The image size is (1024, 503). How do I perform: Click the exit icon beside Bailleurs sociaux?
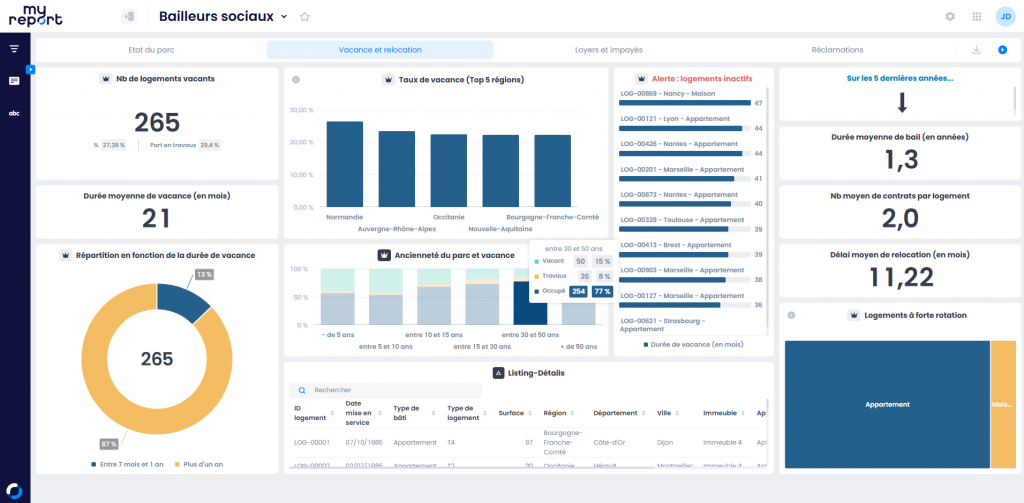pyautogui.click(x=129, y=17)
